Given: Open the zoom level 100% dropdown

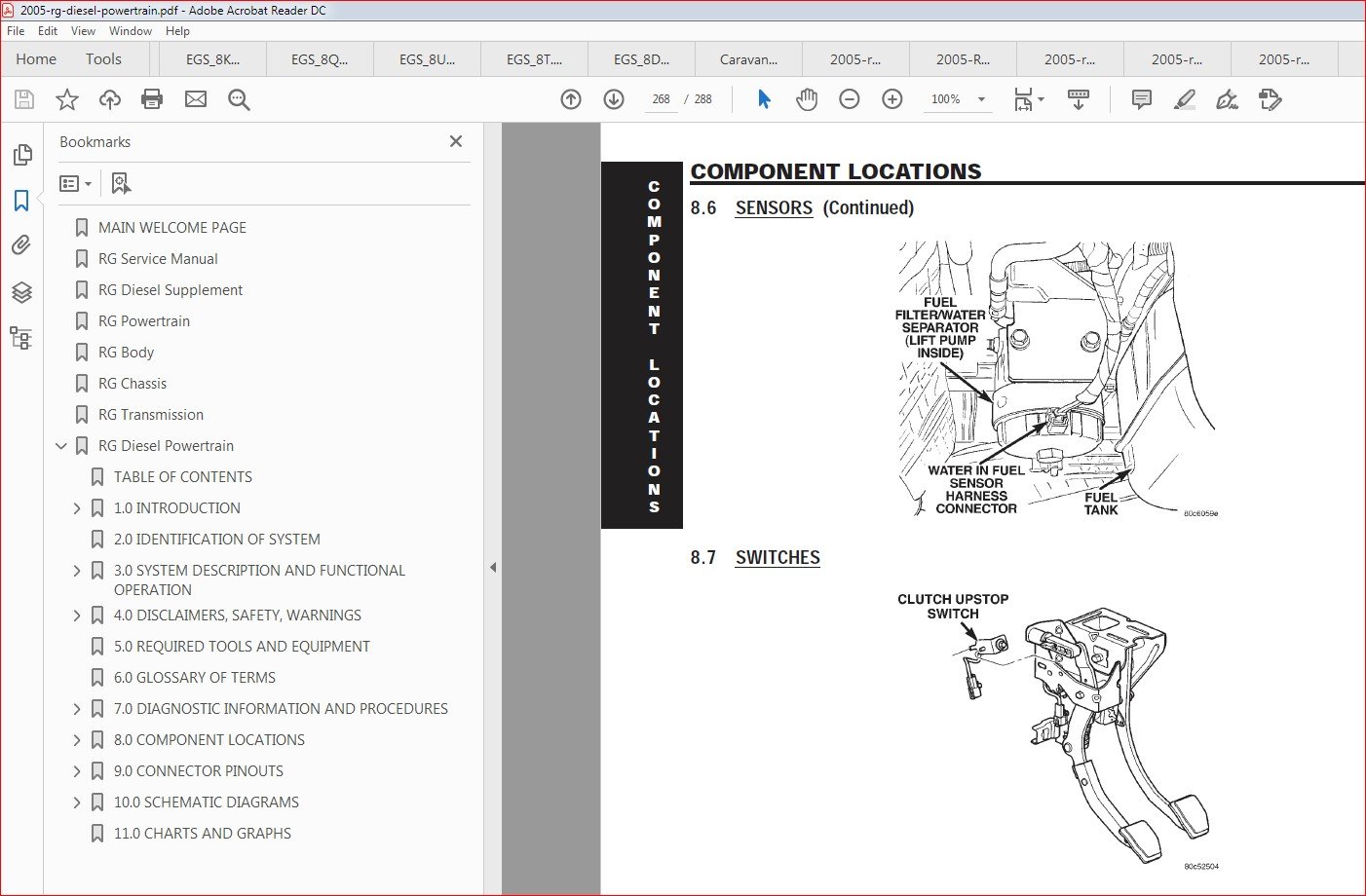Looking at the screenshot, I should click(x=981, y=99).
